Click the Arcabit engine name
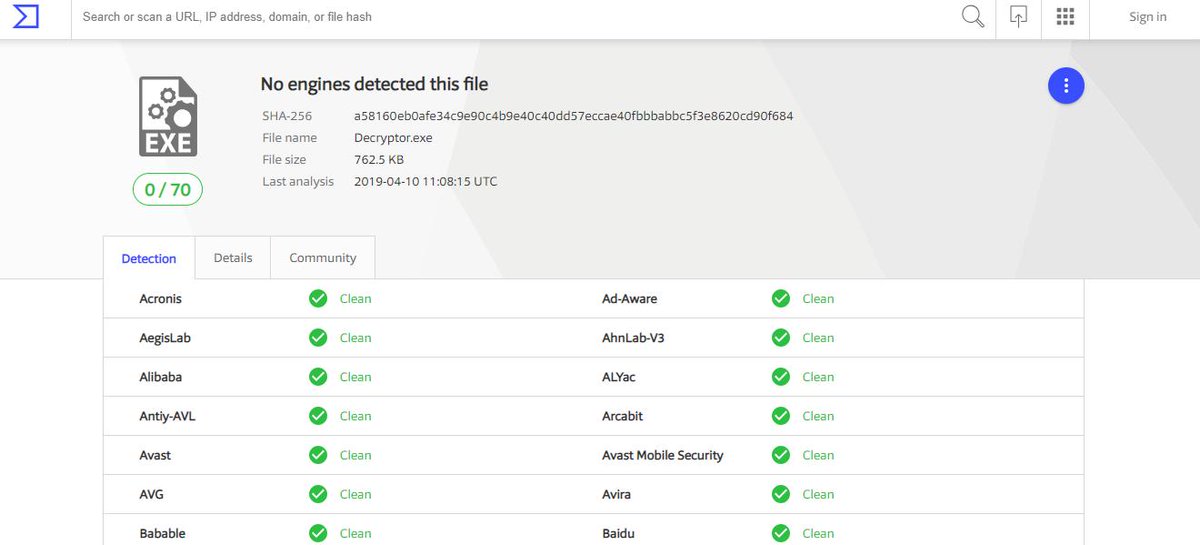The height and width of the screenshot is (545, 1200). click(622, 416)
